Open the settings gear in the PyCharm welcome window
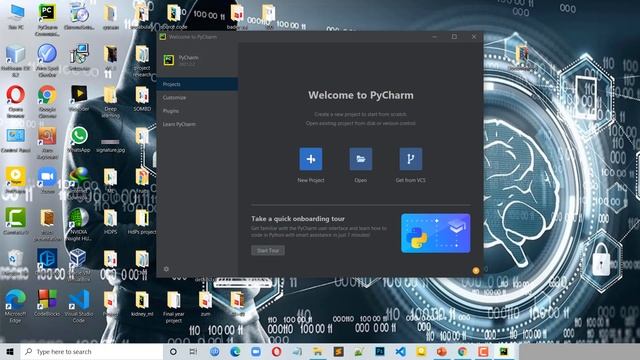Image resolution: width=640 pixels, height=360 pixels. pyautogui.click(x=166, y=269)
